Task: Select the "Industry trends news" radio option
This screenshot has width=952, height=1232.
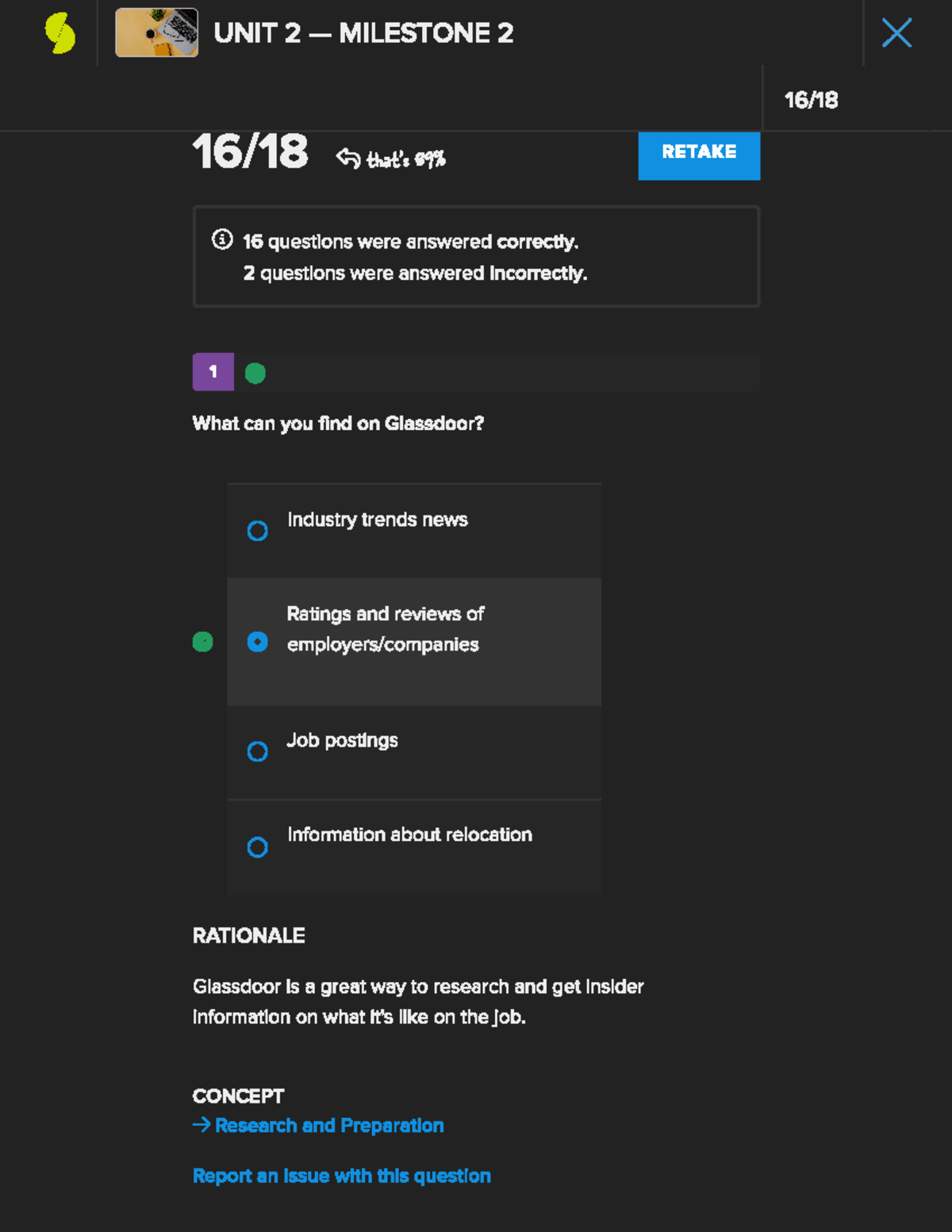Action: pyautogui.click(x=258, y=531)
